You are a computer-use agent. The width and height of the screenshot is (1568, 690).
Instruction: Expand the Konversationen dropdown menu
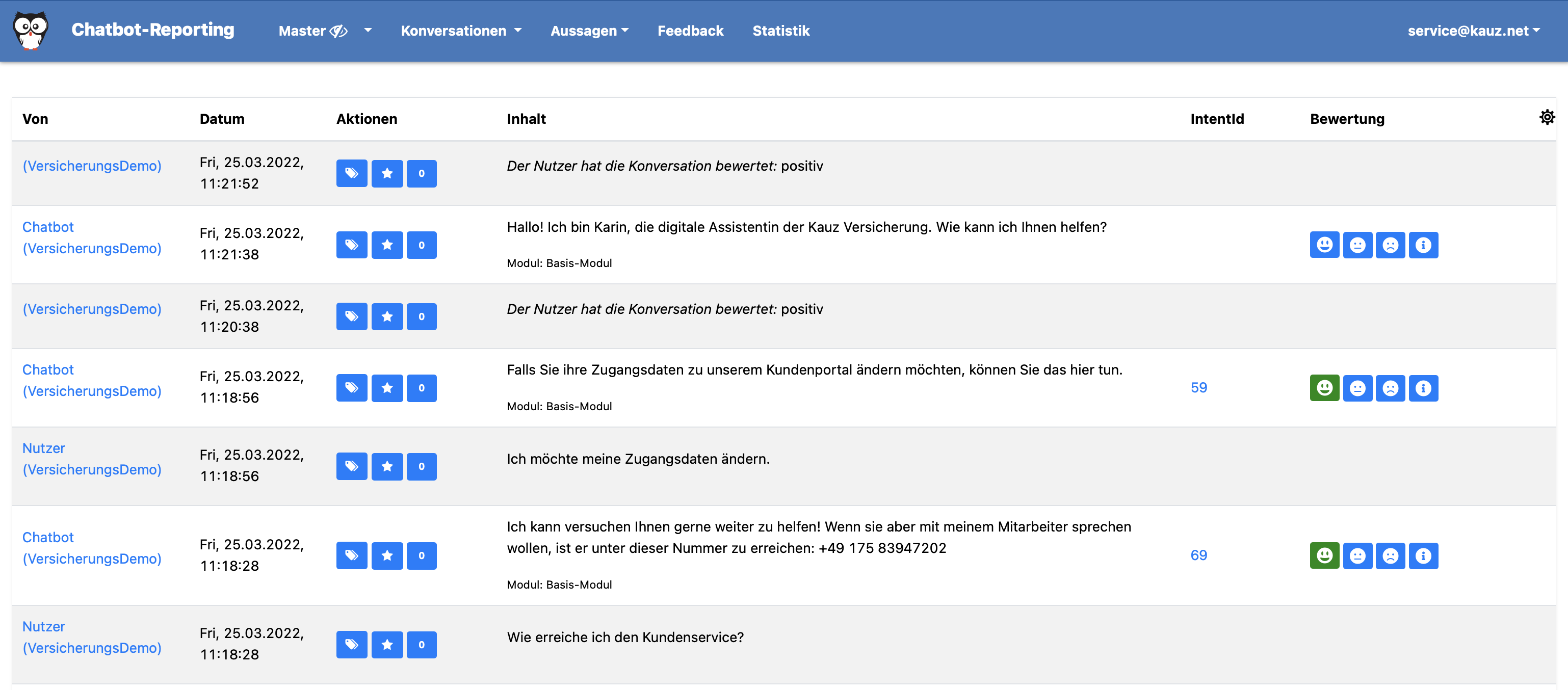coord(459,31)
